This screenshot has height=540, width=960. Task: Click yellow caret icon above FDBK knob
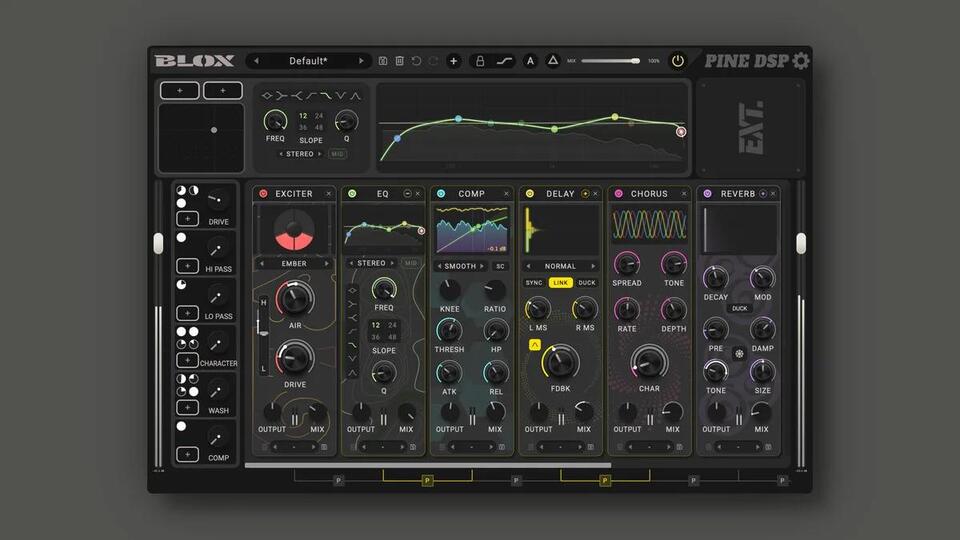tap(534, 345)
